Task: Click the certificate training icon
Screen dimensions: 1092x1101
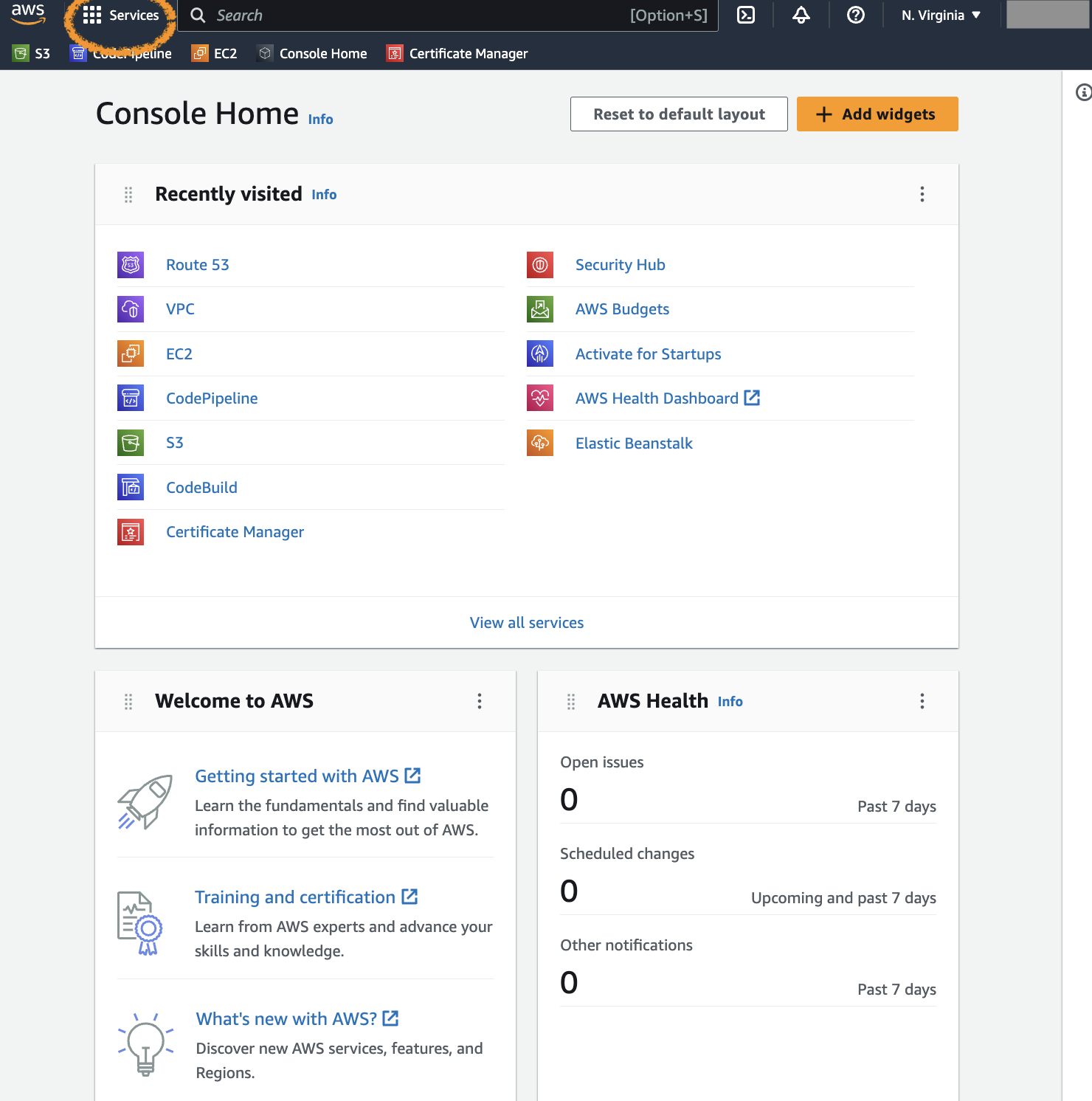Action: pos(140,923)
